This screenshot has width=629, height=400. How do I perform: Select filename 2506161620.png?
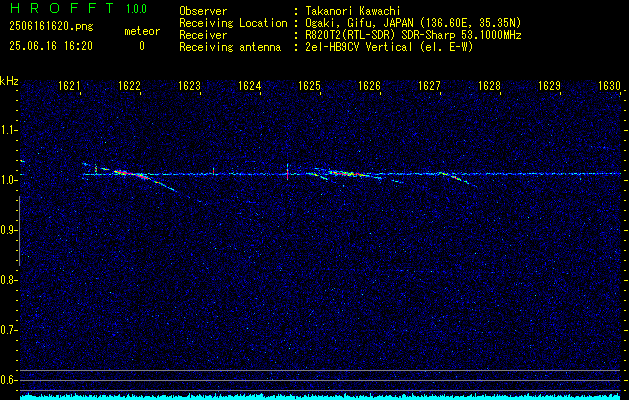pos(51,26)
